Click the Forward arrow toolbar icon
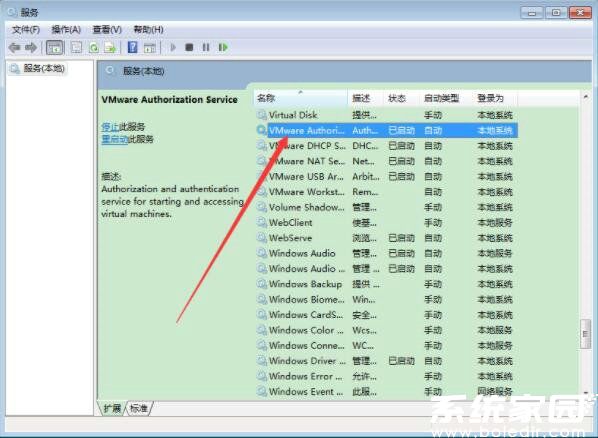 point(31,48)
